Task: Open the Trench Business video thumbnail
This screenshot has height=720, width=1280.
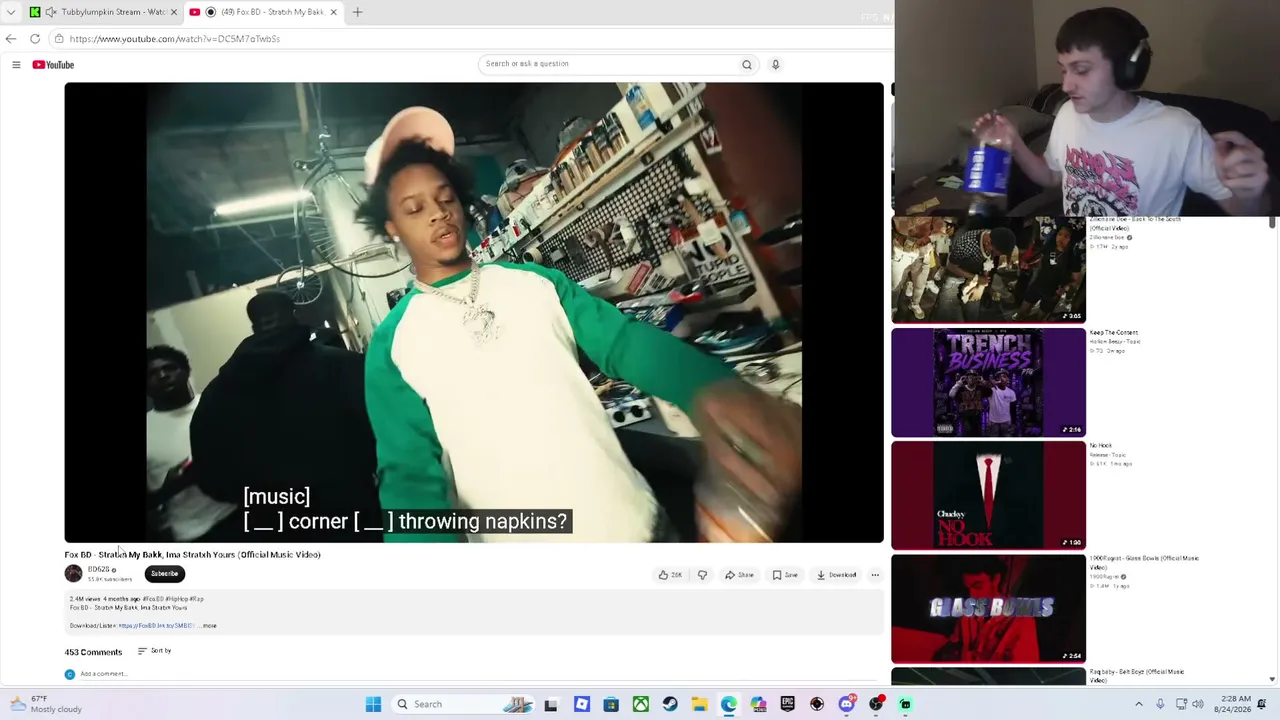Action: pyautogui.click(x=988, y=382)
